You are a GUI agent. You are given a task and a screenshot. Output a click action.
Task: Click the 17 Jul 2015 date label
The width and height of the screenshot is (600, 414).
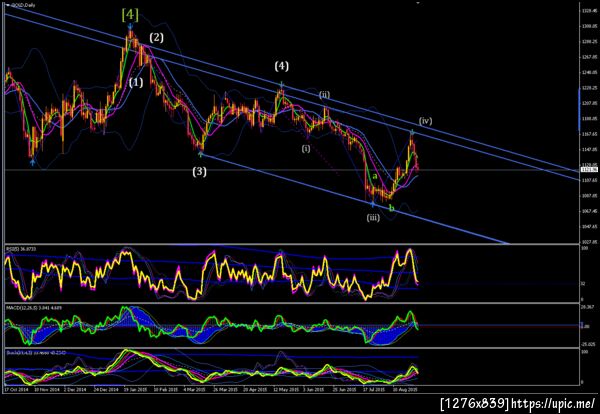coord(373,390)
